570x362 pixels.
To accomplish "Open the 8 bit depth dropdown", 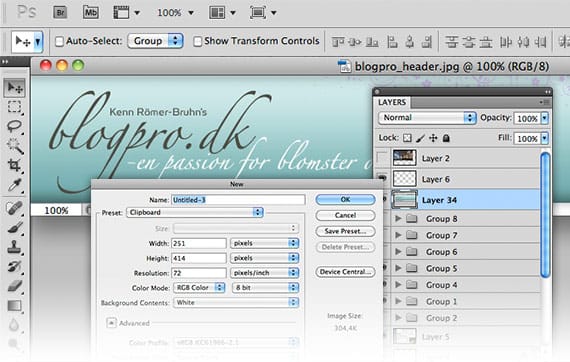I will (265, 287).
